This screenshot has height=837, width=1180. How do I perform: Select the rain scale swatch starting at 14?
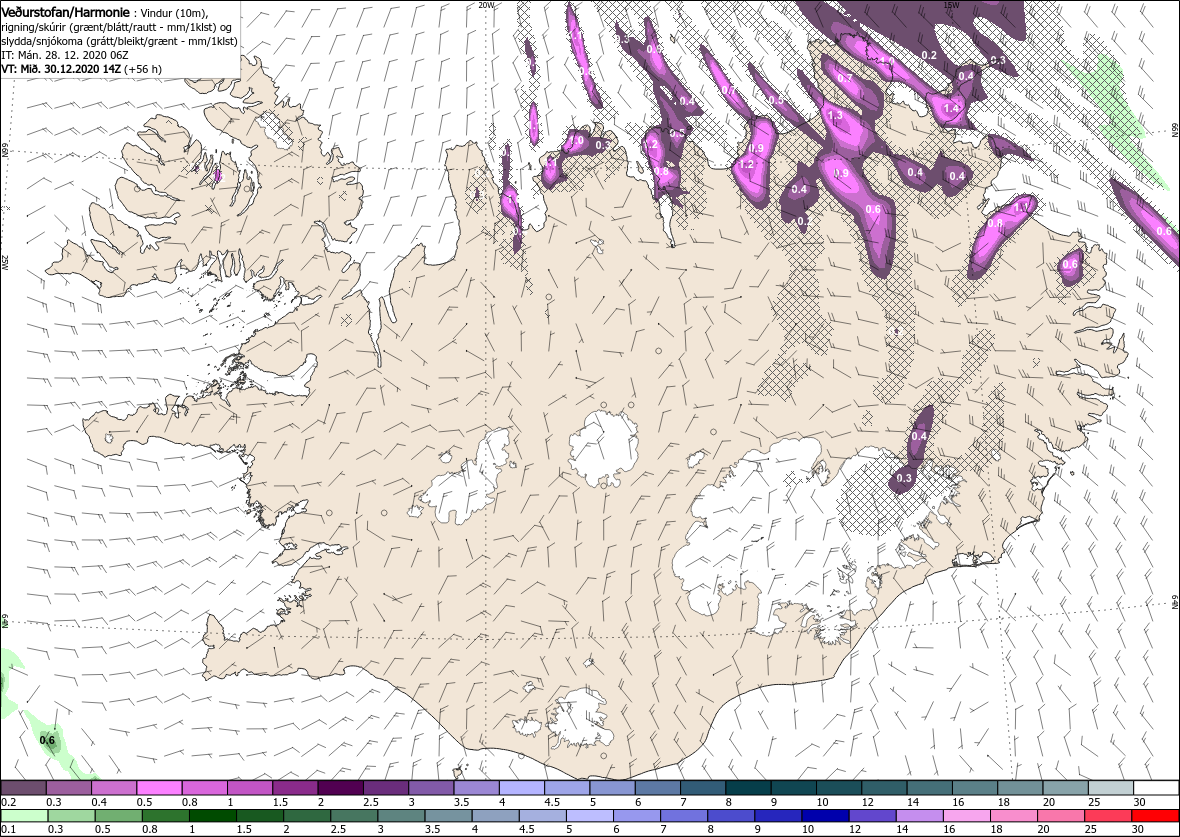point(918,817)
